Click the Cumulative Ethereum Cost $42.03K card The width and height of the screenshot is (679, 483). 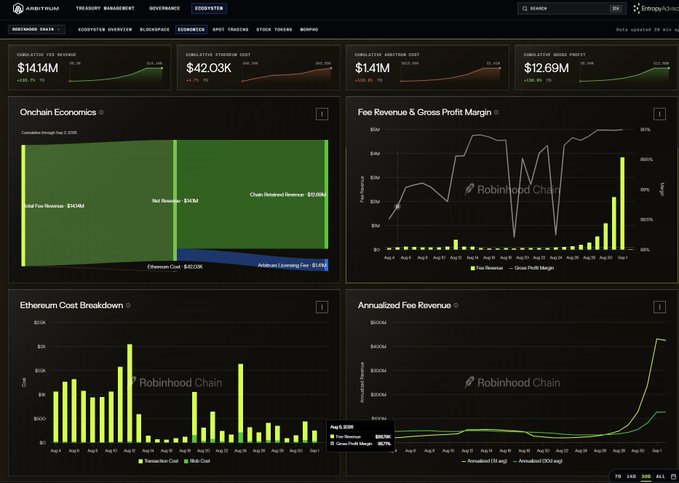click(x=259, y=68)
